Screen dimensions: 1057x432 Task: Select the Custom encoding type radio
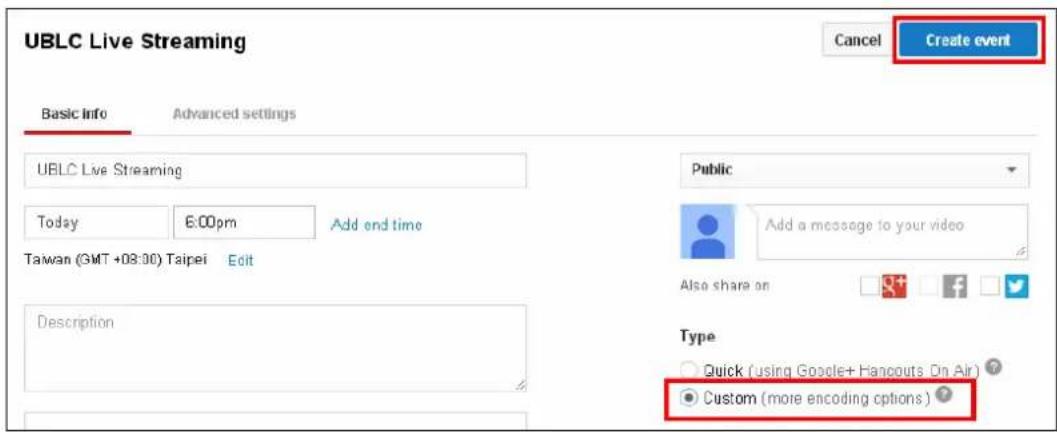(x=689, y=398)
